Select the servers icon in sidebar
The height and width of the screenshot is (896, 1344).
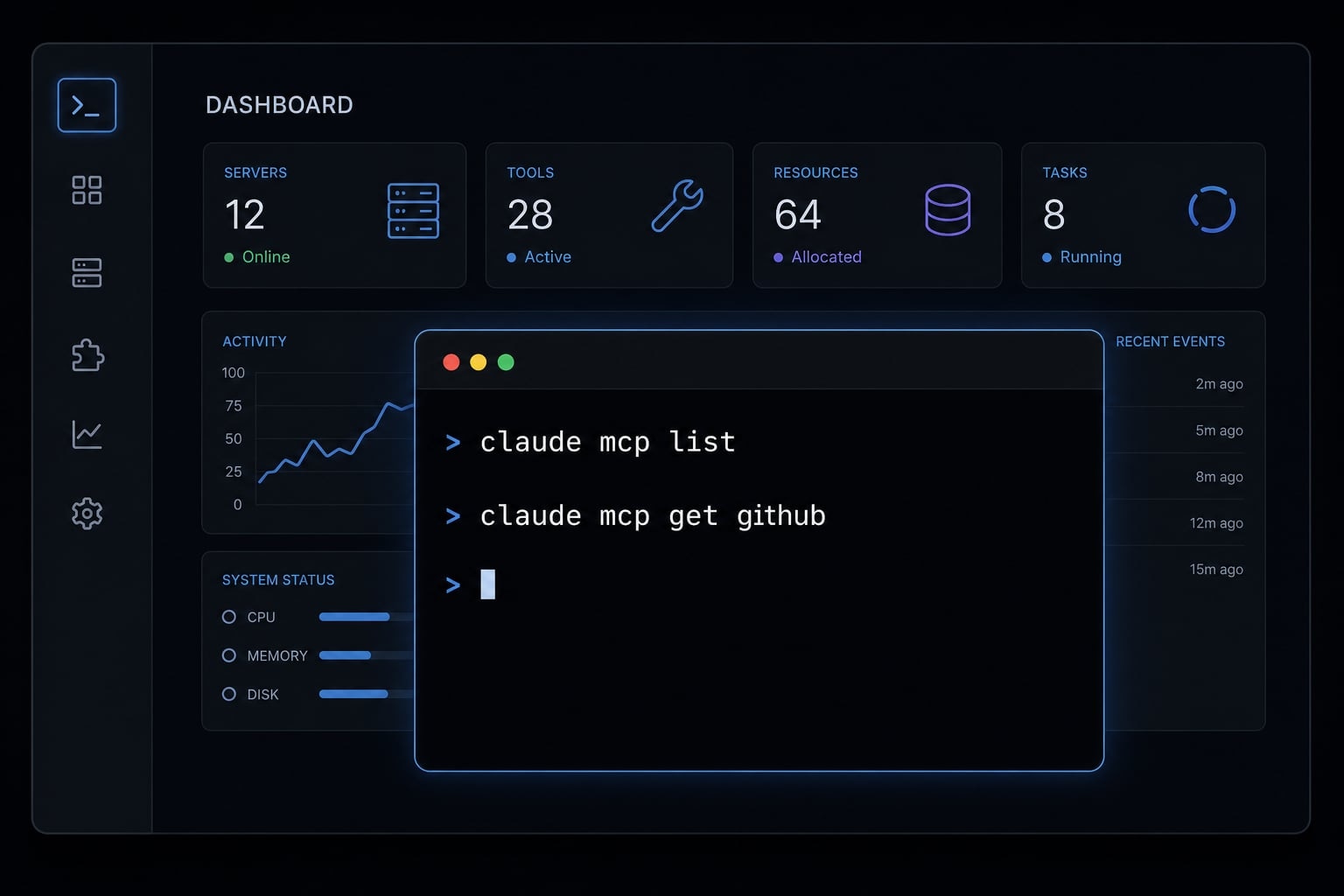tap(87, 273)
